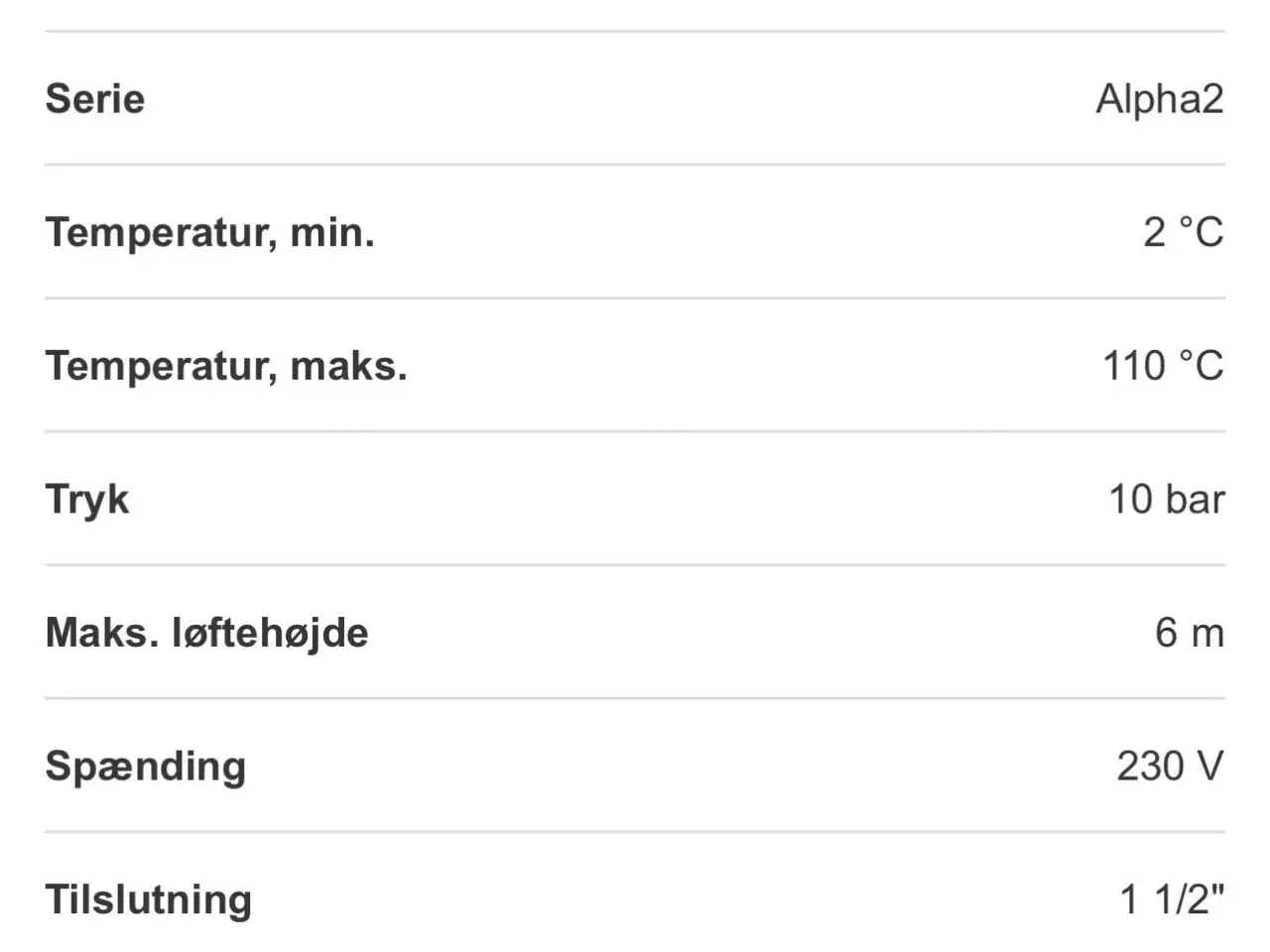The width and height of the screenshot is (1270, 952).
Task: Click empty middle space of Tryk row
Action: click(635, 499)
